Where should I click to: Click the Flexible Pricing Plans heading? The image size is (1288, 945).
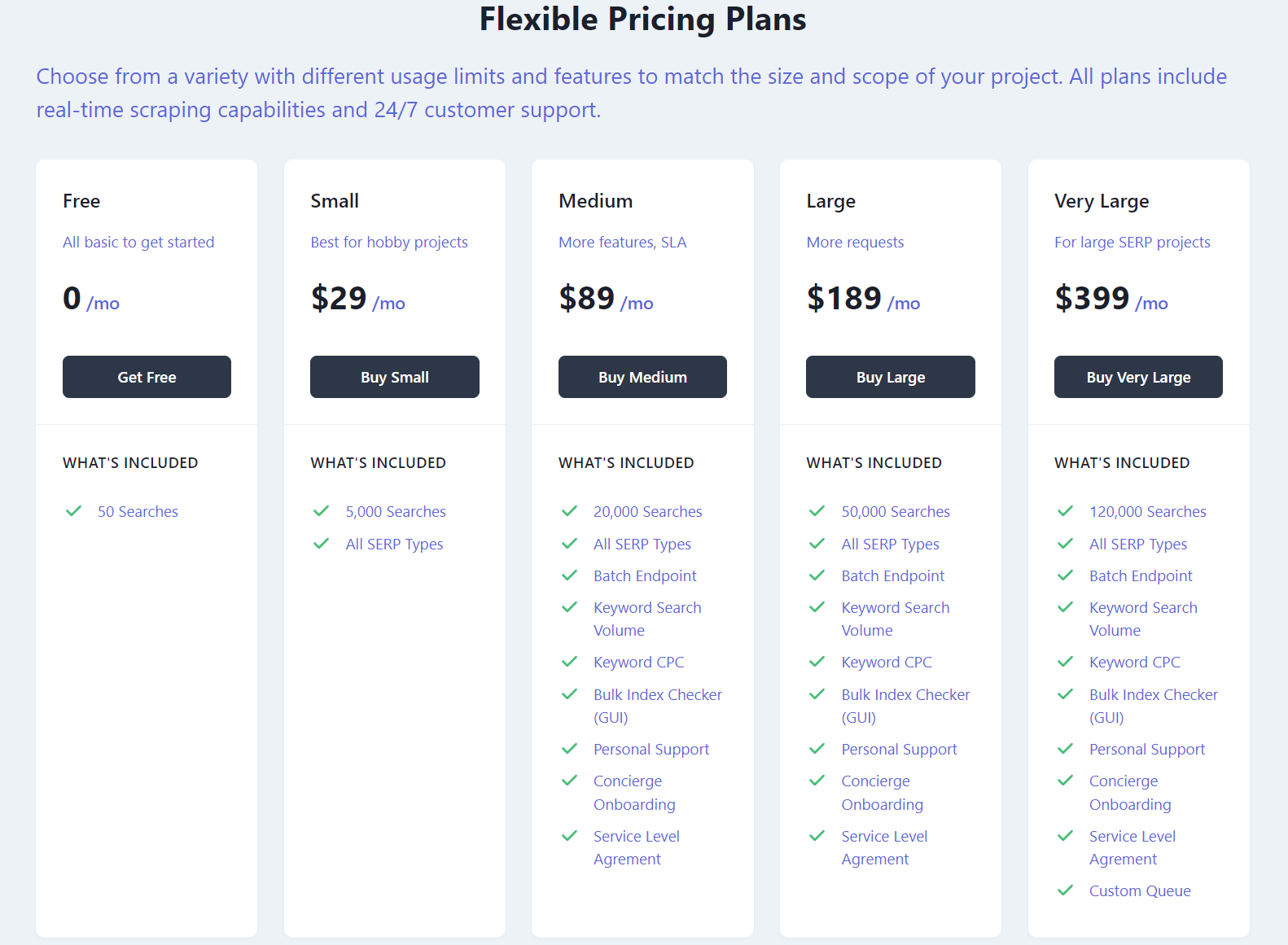click(x=642, y=20)
